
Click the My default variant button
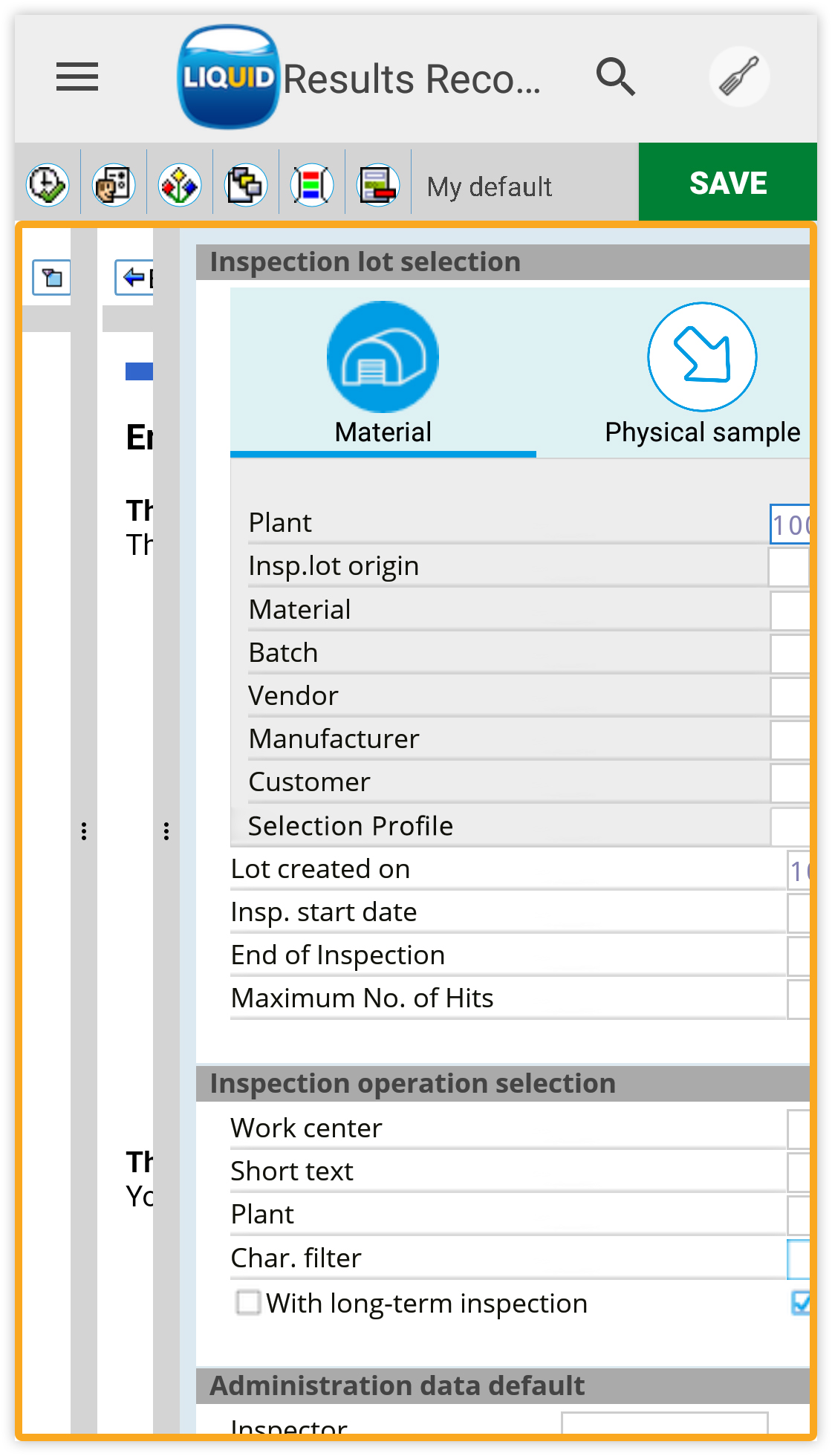490,186
